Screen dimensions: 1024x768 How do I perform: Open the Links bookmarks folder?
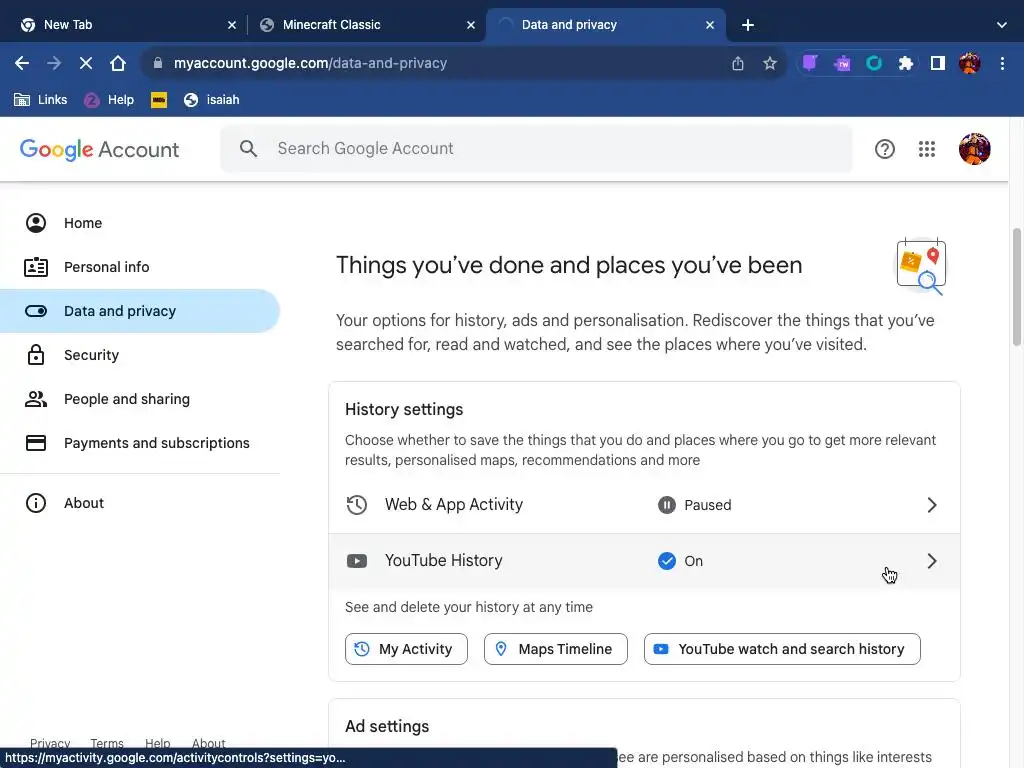coord(40,100)
